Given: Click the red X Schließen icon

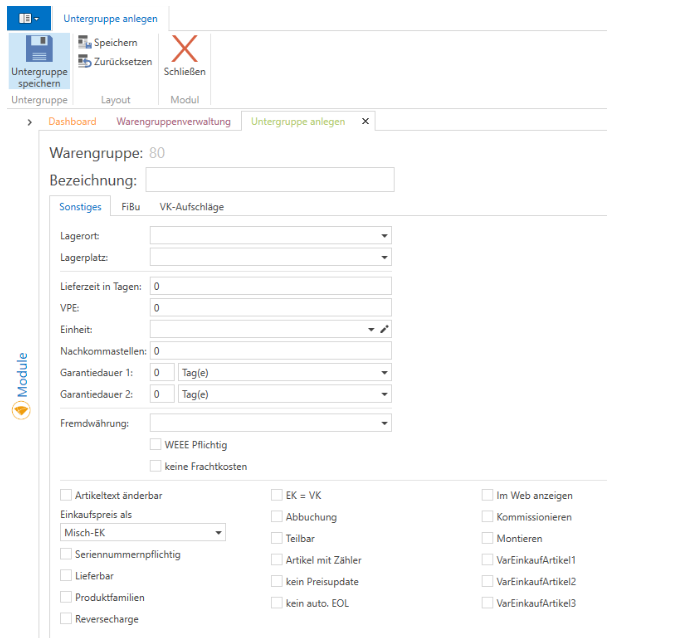Looking at the screenshot, I should [184, 49].
